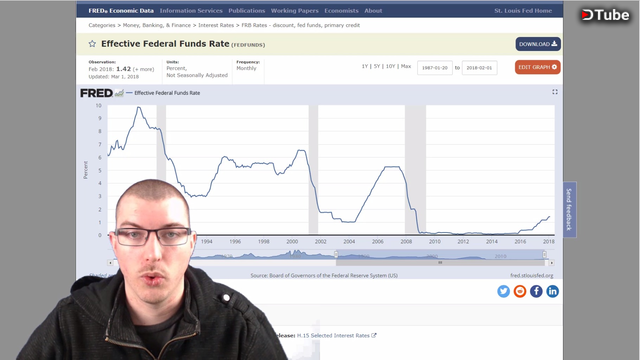Click the 'Monthly' frequency text
The height and width of the screenshot is (360, 640).
coord(247,68)
